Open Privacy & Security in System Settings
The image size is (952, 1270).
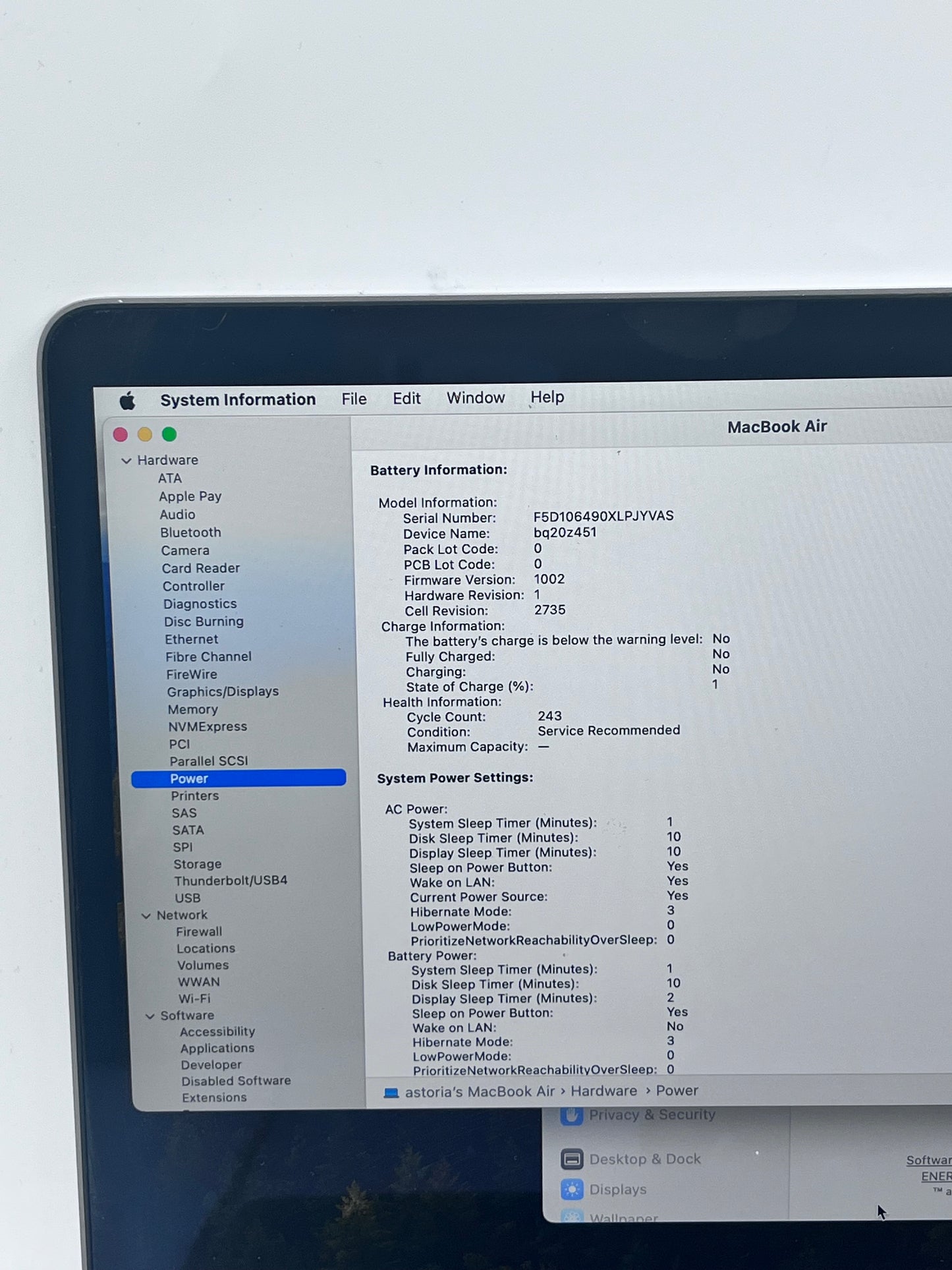tap(652, 1115)
